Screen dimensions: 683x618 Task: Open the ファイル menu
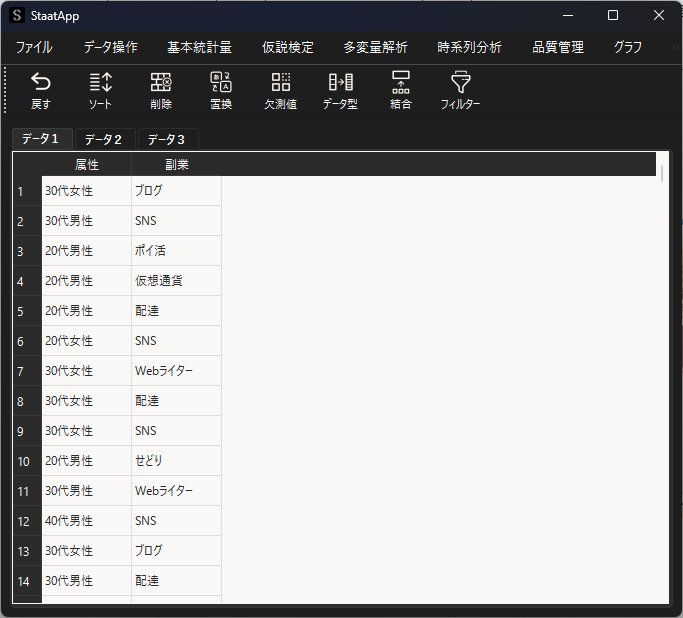pos(34,47)
